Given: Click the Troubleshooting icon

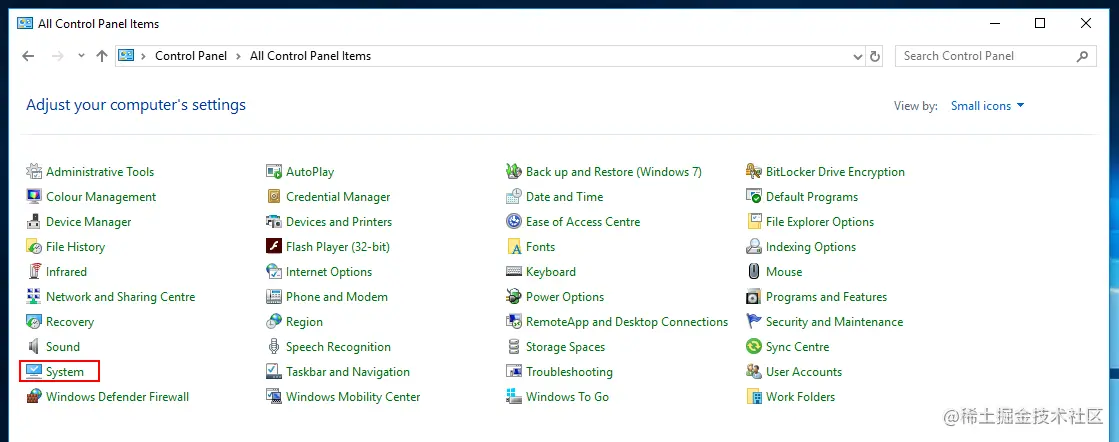Looking at the screenshot, I should 514,372.
